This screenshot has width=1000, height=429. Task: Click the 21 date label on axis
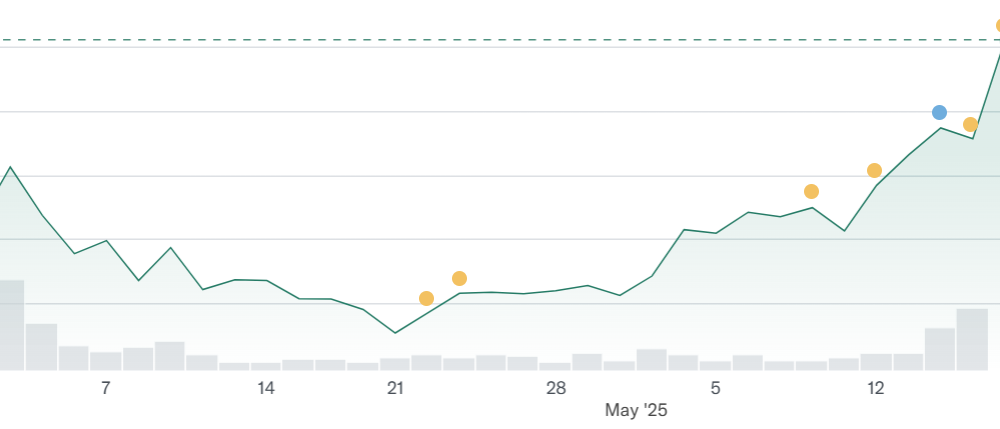[395, 388]
